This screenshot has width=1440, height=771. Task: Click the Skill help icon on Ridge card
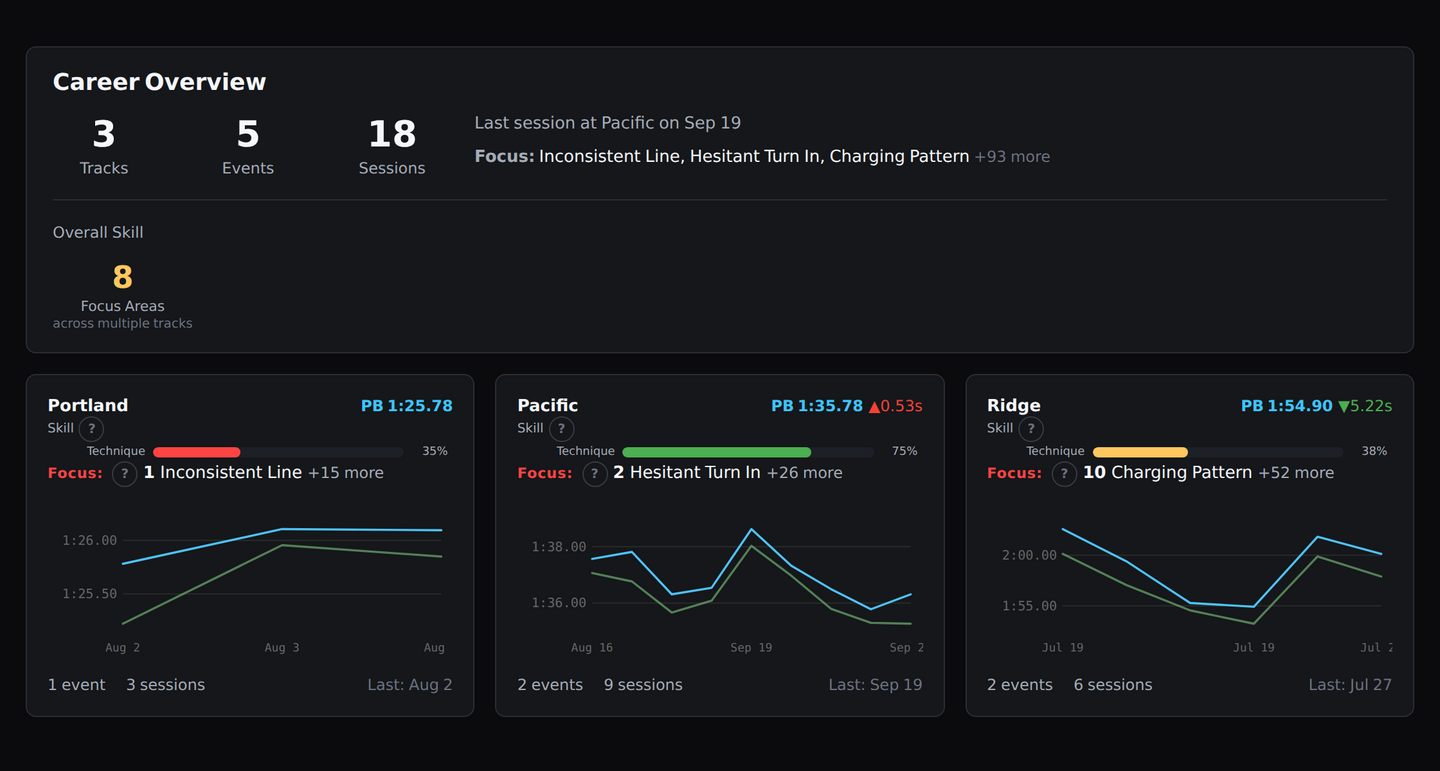tap(1031, 428)
